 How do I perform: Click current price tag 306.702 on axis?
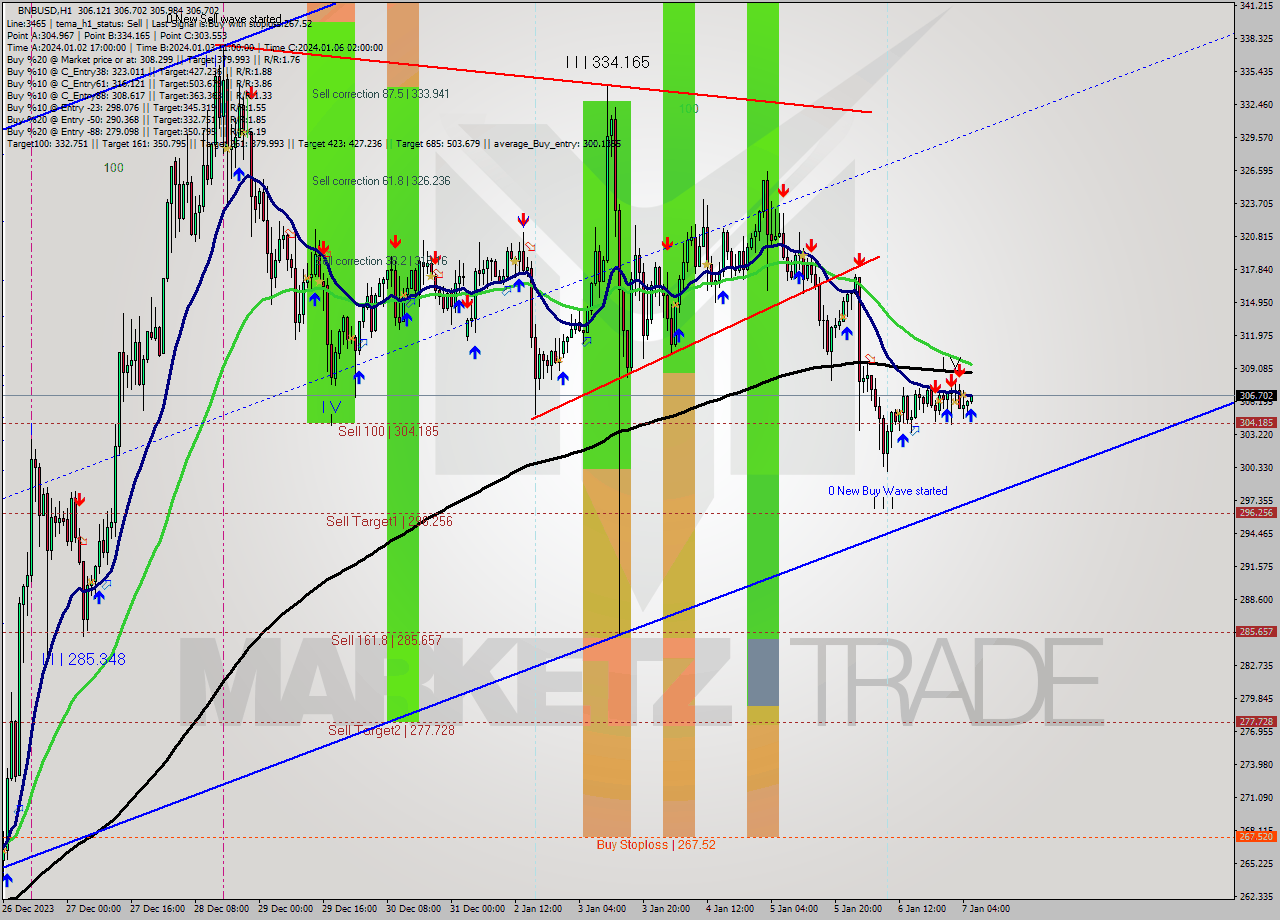(x=1256, y=396)
